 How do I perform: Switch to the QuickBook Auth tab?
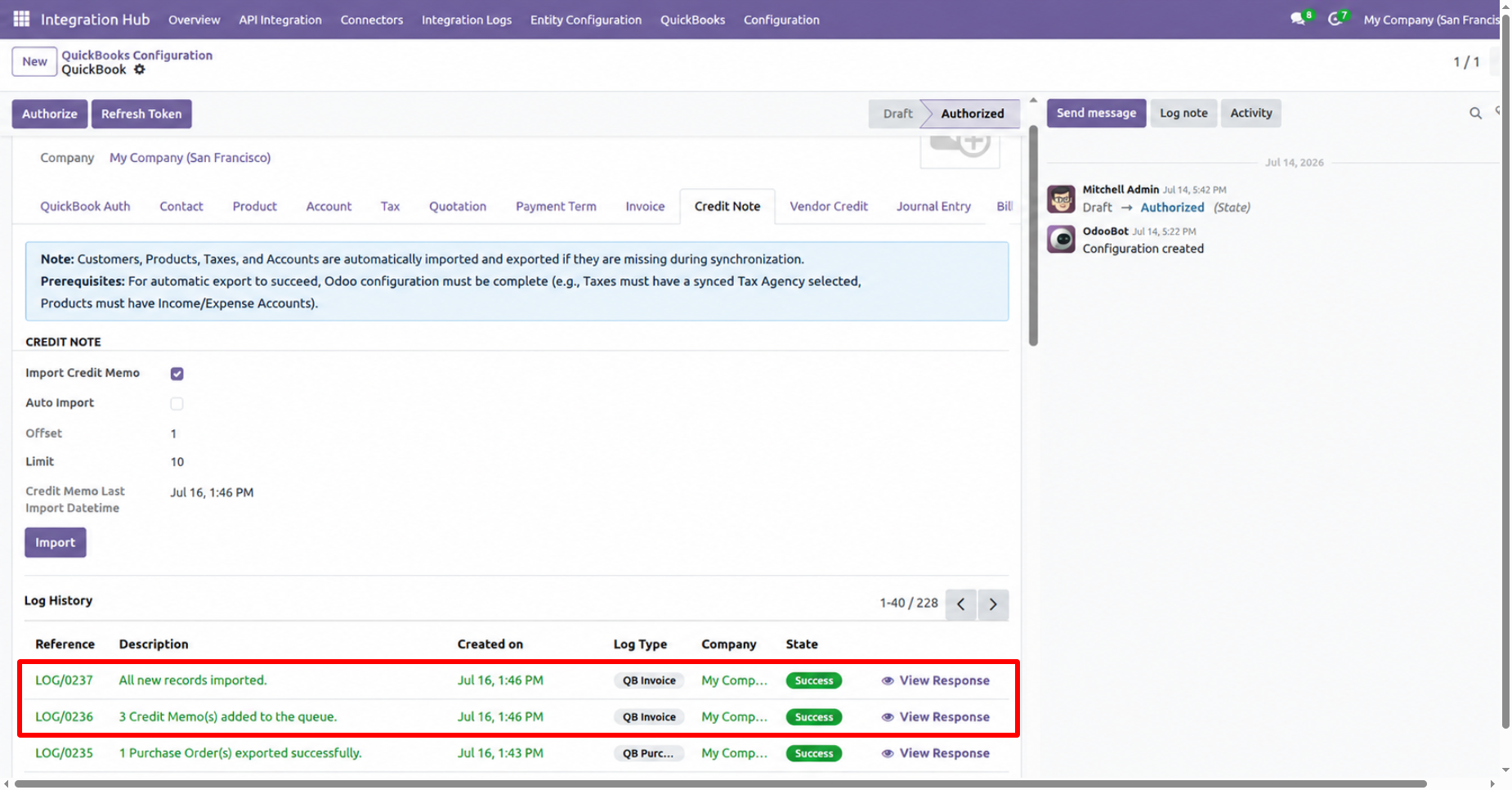click(85, 206)
